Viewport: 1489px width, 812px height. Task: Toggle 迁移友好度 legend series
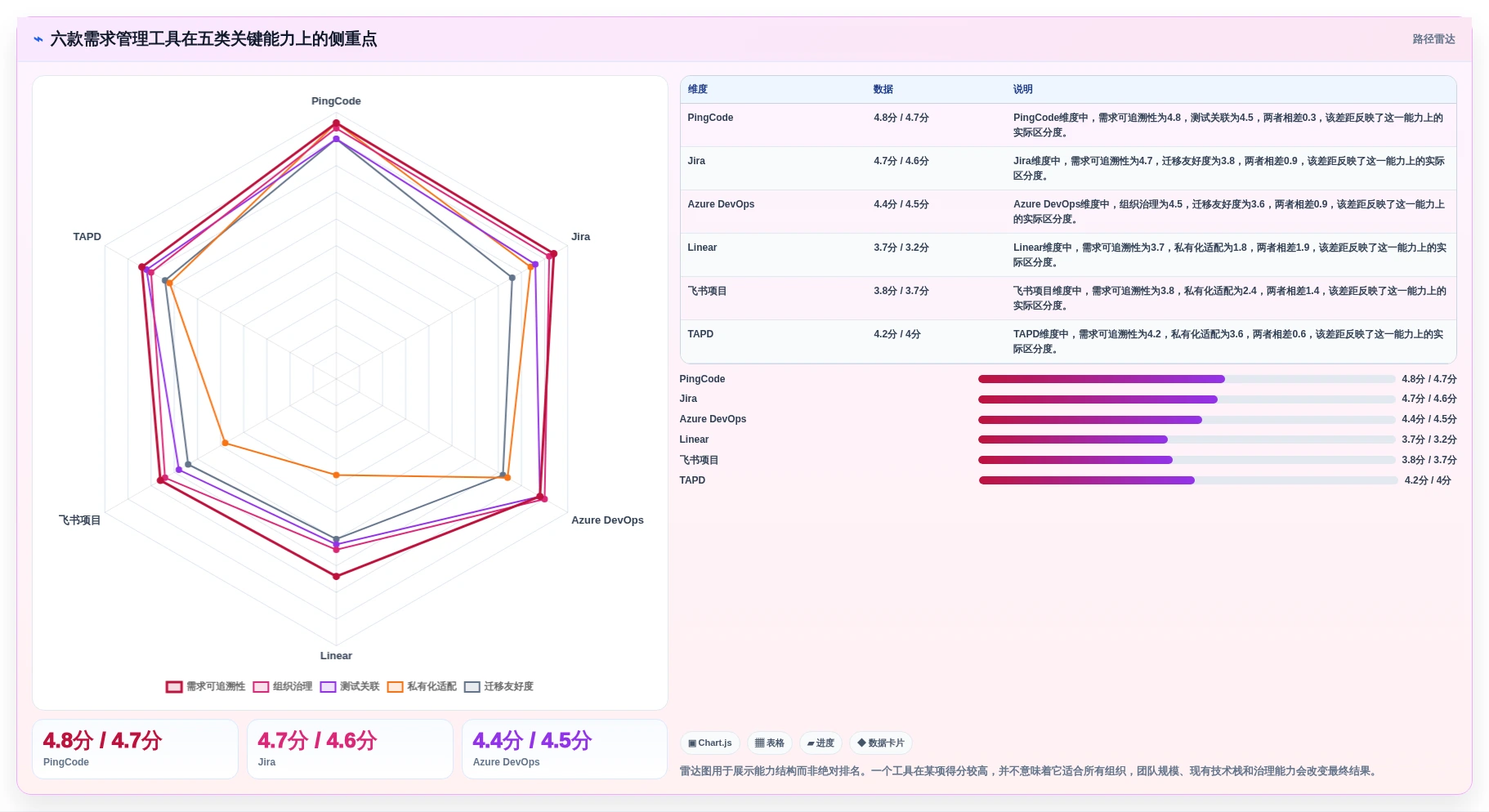click(499, 687)
